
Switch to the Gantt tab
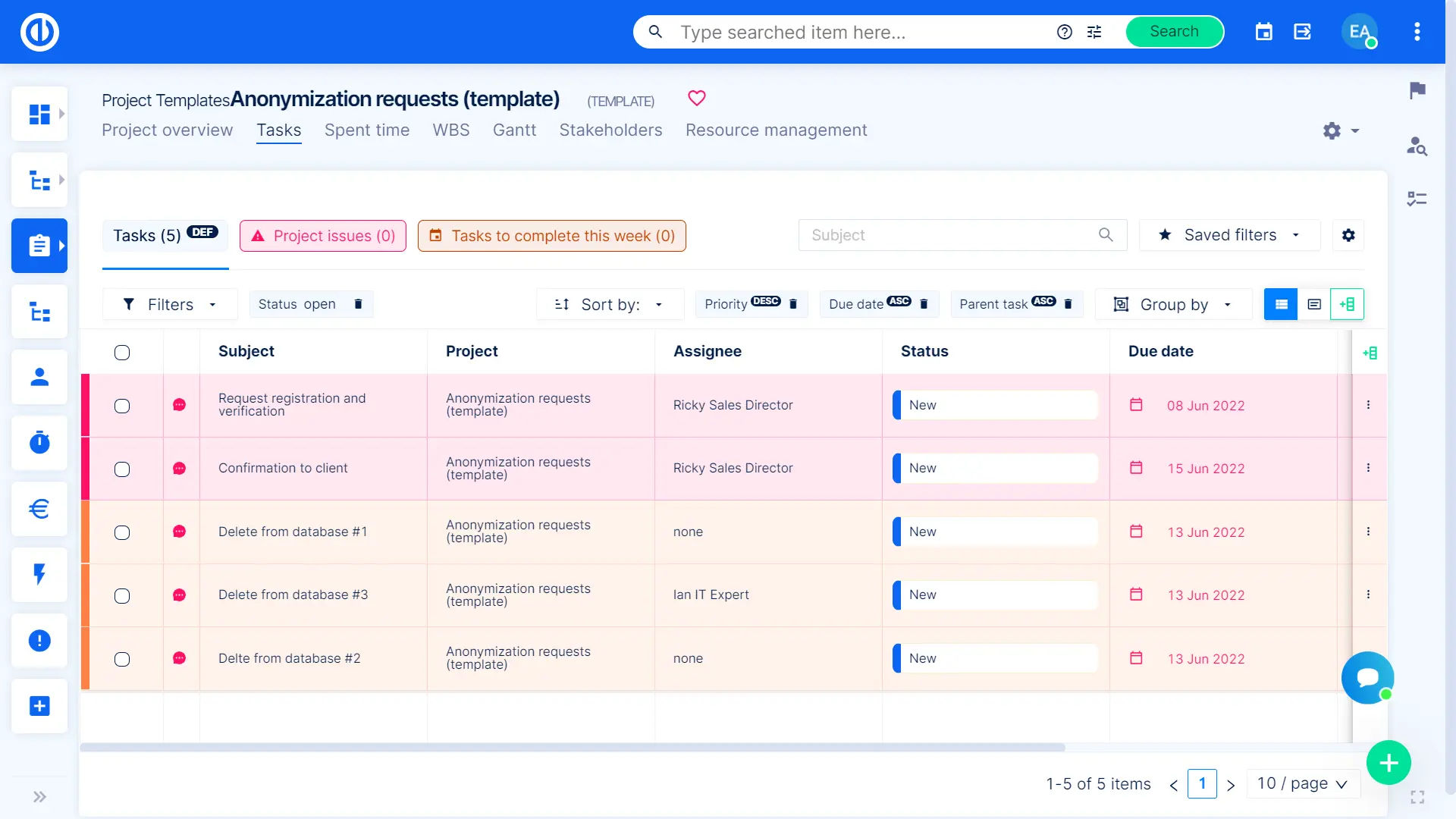514,130
